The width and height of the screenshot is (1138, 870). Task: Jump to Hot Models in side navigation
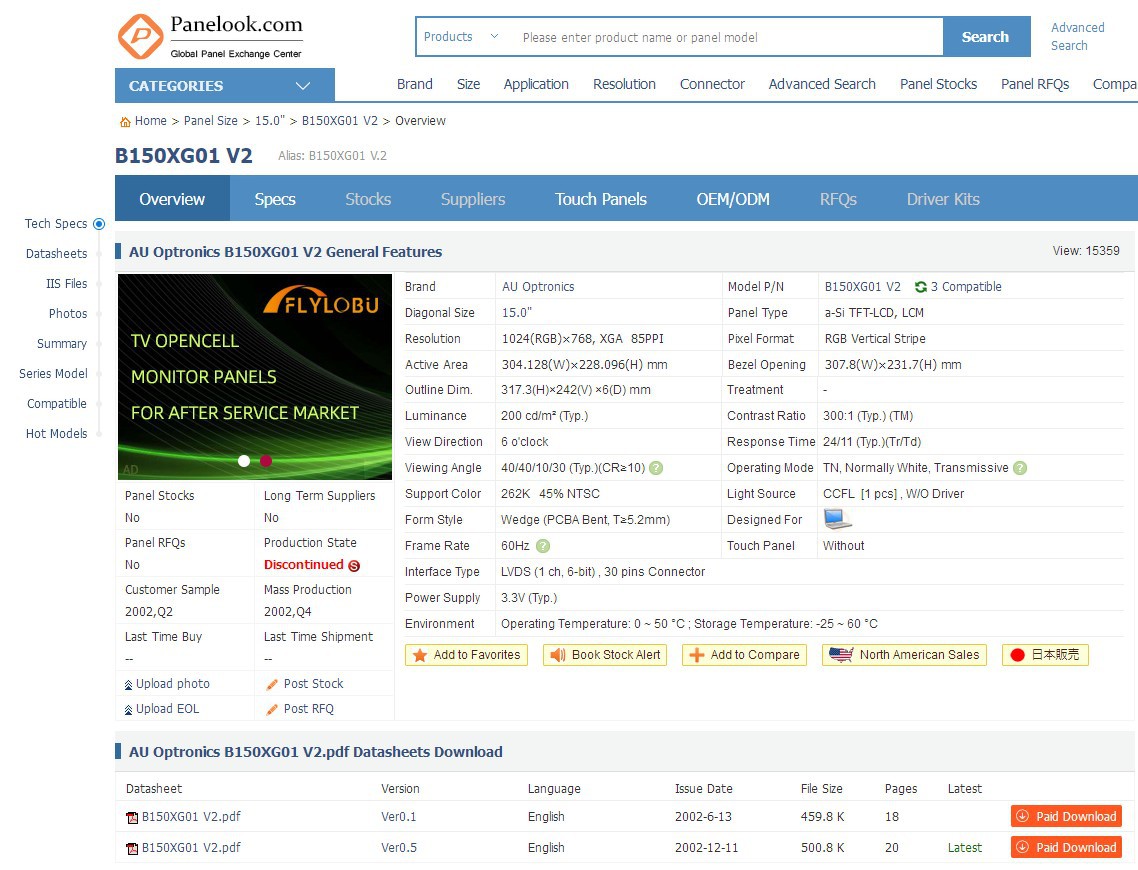57,434
